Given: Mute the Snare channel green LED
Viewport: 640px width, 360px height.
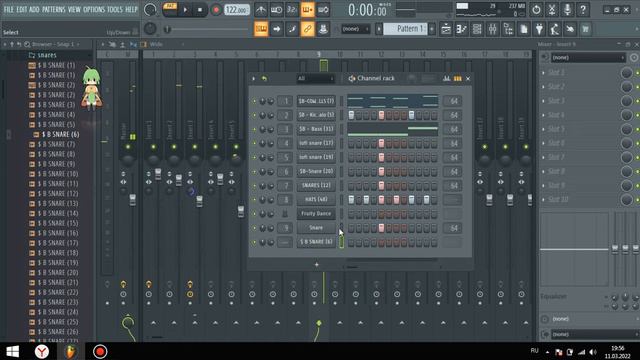Looking at the screenshot, I should click(254, 228).
